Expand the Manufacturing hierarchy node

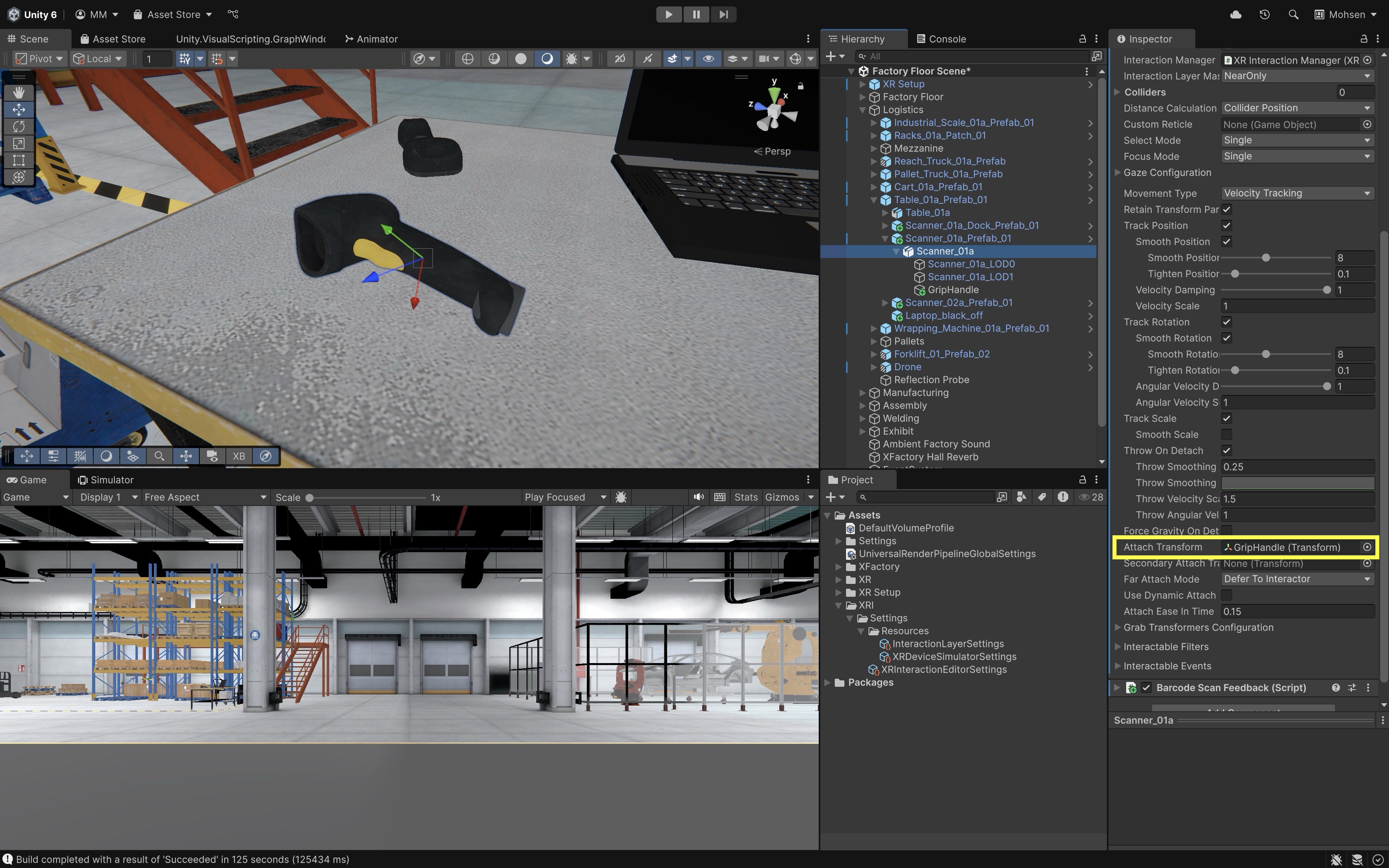862,393
